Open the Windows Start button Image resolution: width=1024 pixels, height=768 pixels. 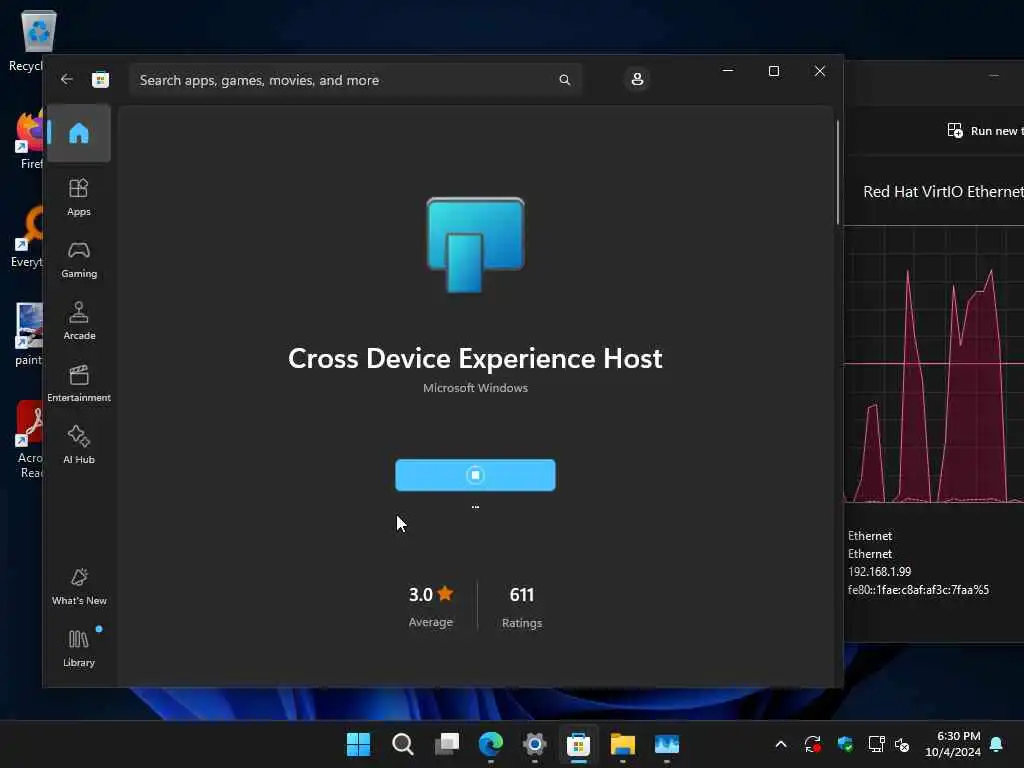click(359, 744)
